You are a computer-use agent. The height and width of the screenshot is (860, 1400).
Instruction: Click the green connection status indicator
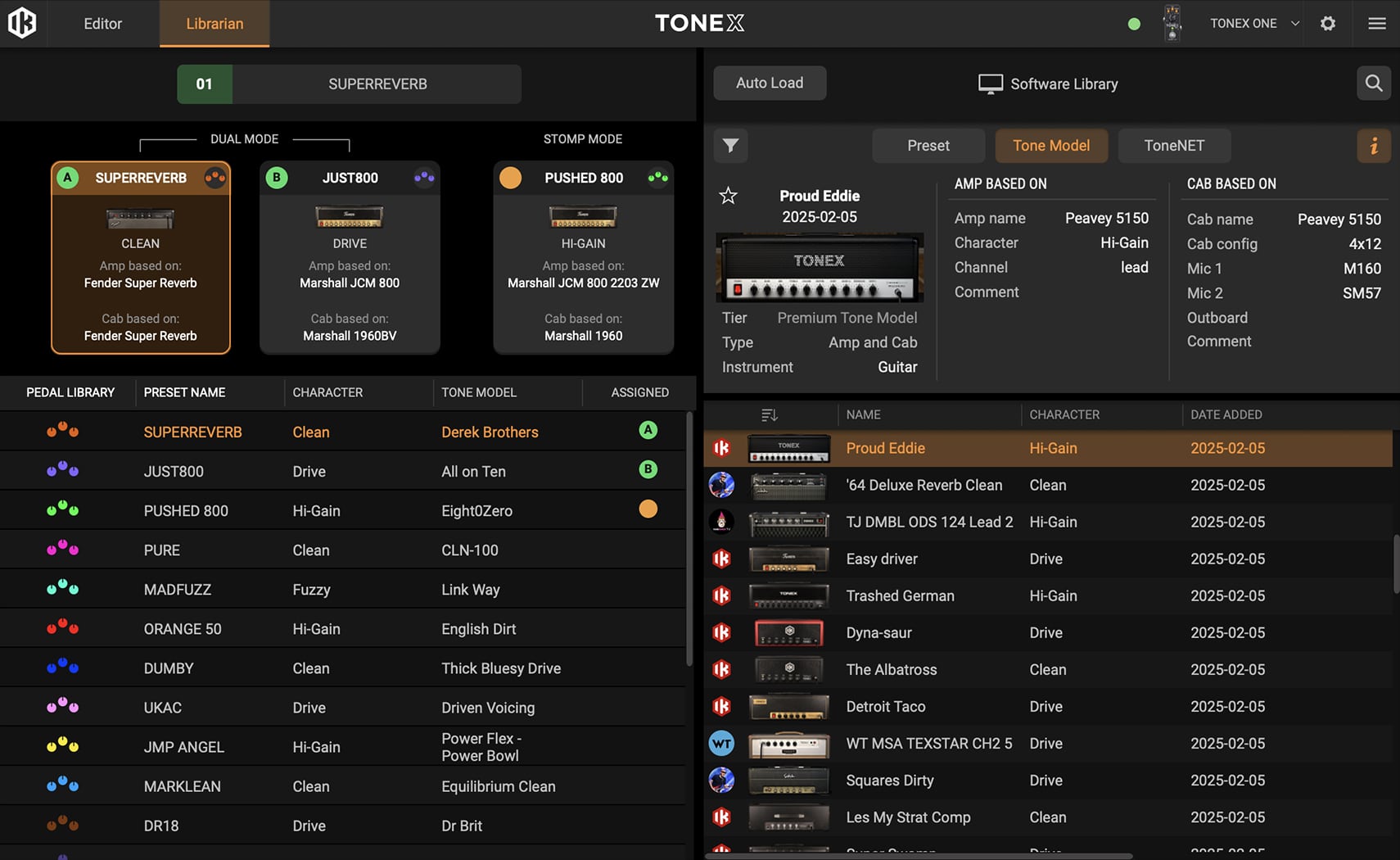click(1134, 24)
